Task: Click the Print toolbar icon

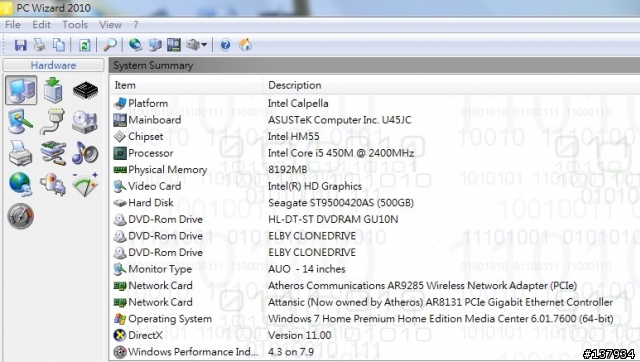Action: (40, 45)
